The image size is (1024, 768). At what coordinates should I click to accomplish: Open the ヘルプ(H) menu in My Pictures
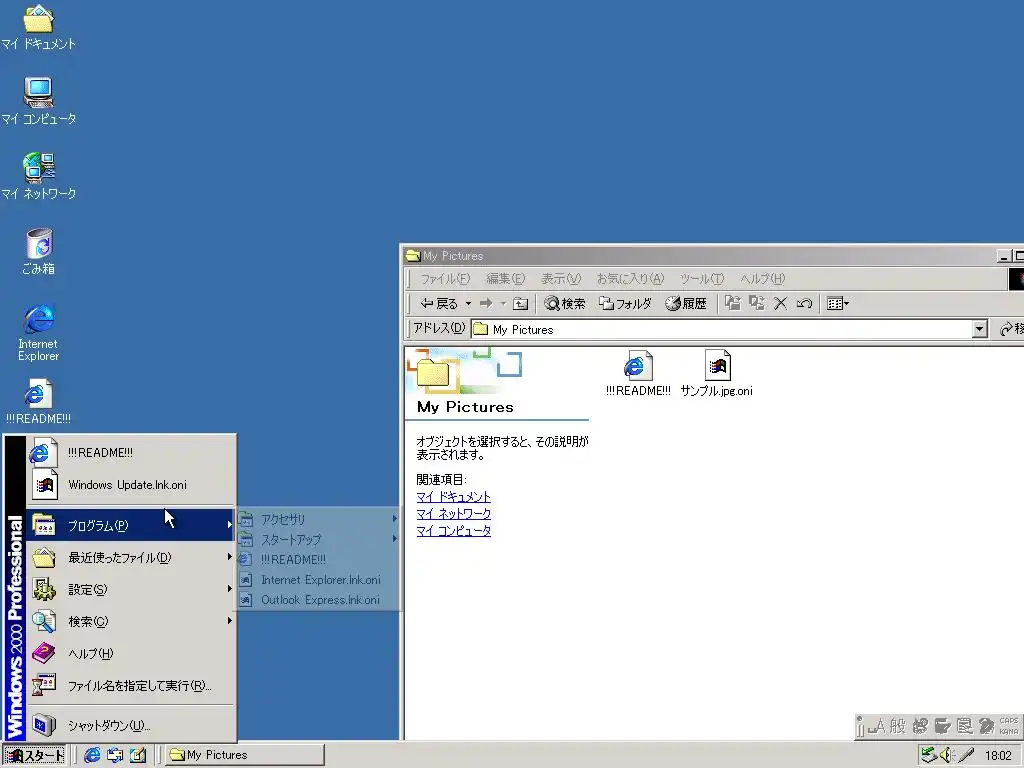(762, 279)
